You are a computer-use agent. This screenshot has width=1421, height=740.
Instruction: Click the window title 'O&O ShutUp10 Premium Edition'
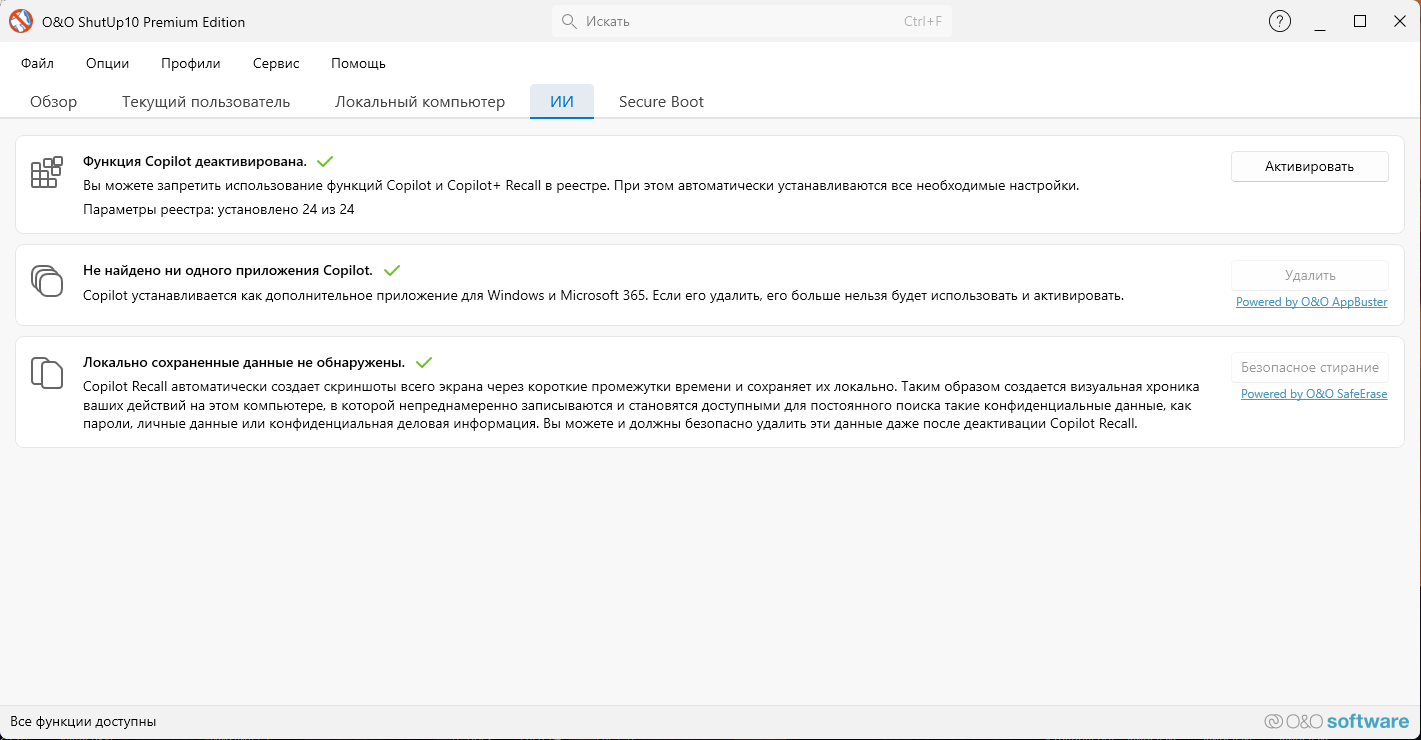click(143, 22)
